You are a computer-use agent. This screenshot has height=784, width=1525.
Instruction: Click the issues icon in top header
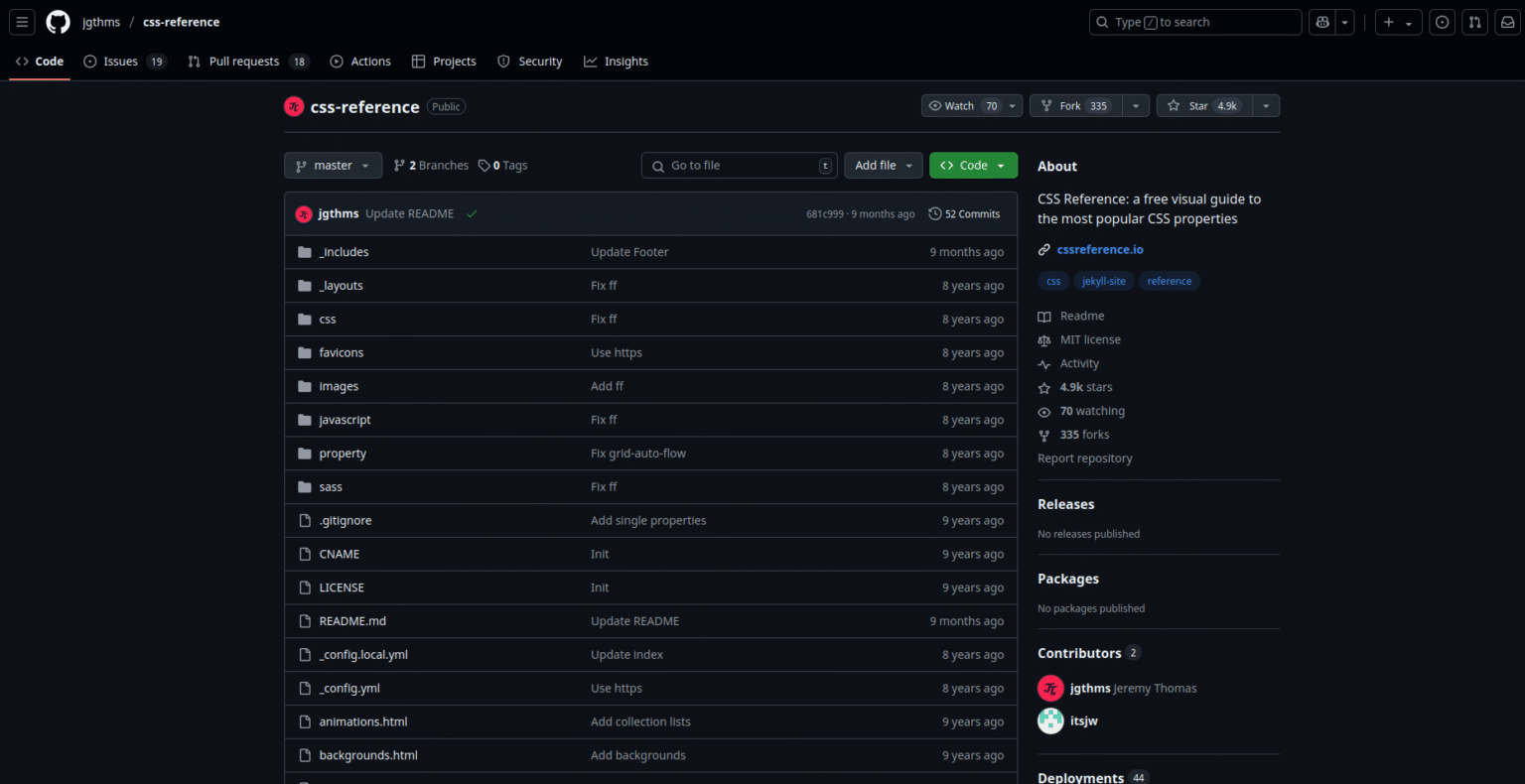click(x=1443, y=22)
